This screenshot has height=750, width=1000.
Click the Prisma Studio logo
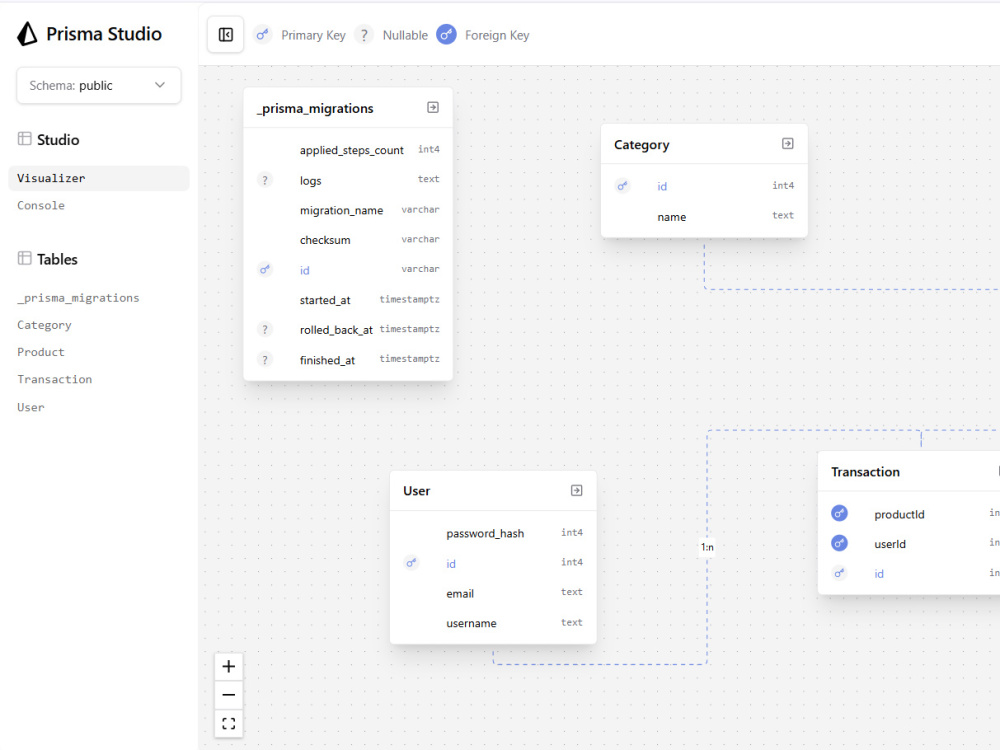click(x=27, y=34)
